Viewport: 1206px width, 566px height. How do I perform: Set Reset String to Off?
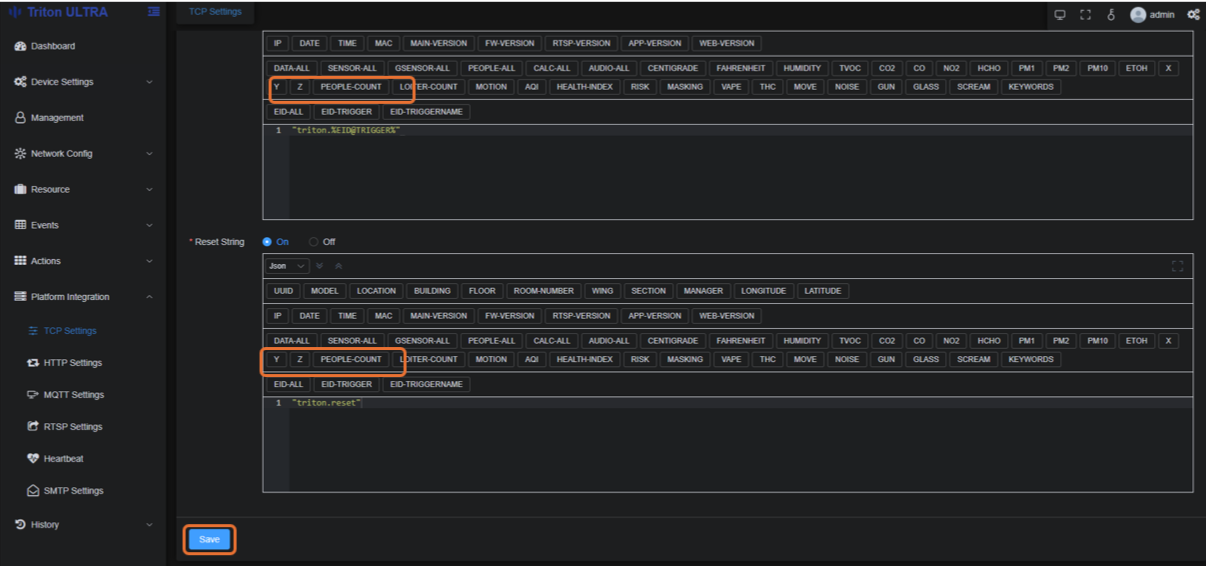point(322,242)
